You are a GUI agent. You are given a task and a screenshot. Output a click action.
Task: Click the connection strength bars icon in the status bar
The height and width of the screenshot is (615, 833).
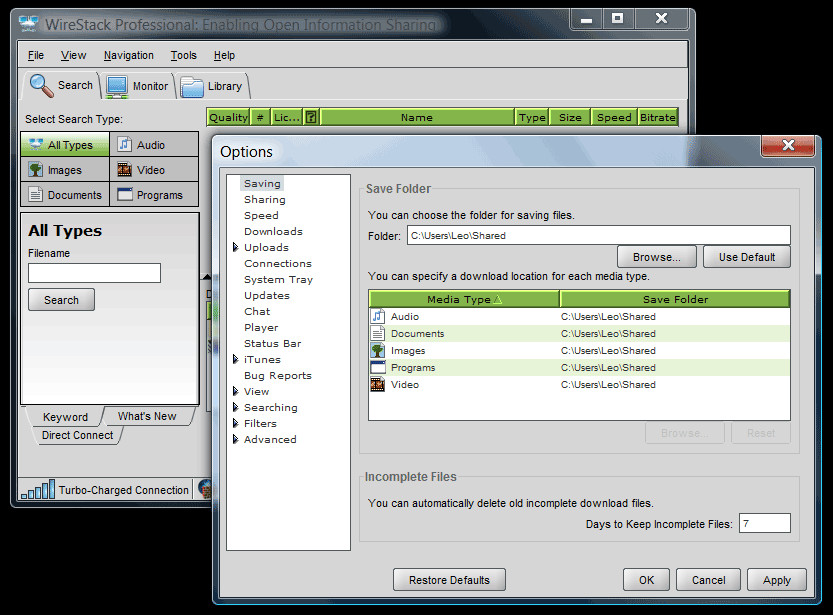38,490
